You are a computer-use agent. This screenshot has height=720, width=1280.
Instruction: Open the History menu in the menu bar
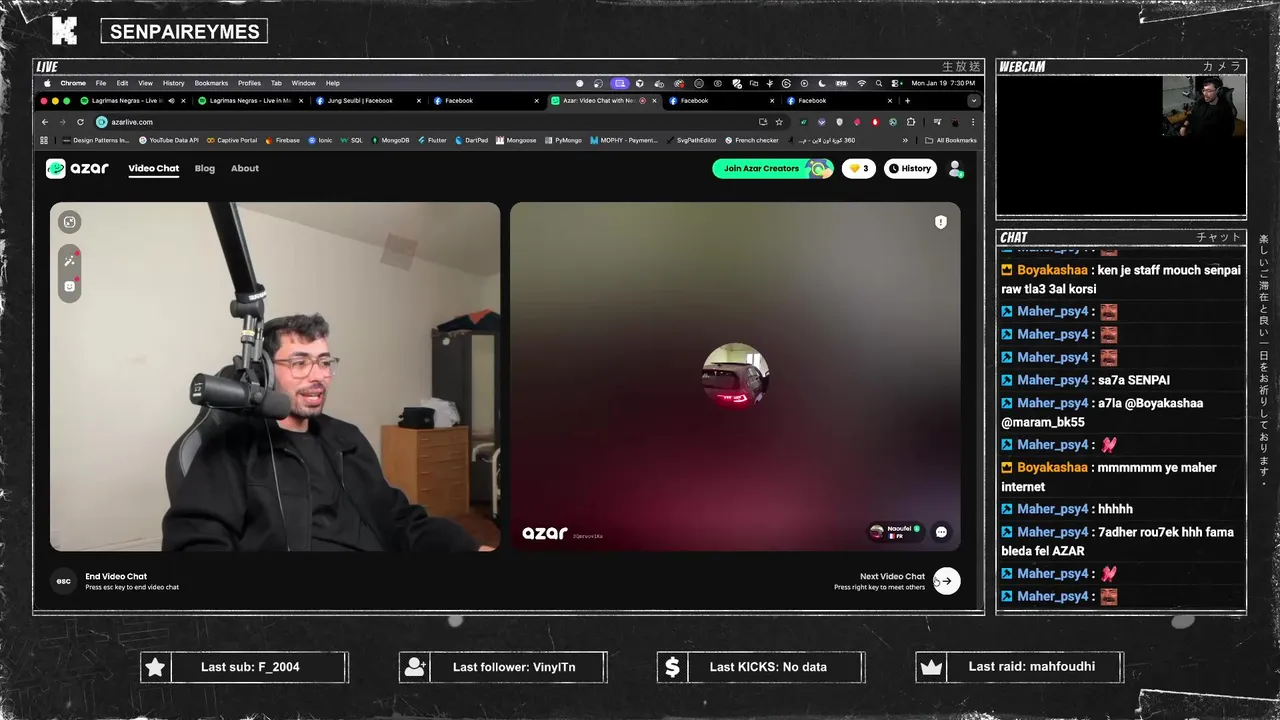tap(174, 83)
